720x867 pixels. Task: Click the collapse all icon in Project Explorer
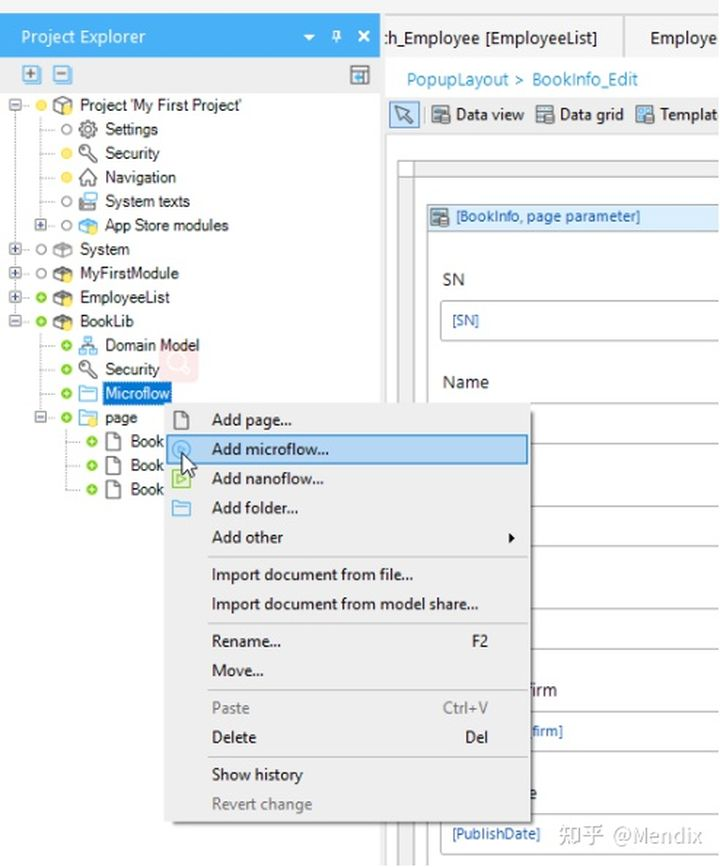[x=62, y=74]
